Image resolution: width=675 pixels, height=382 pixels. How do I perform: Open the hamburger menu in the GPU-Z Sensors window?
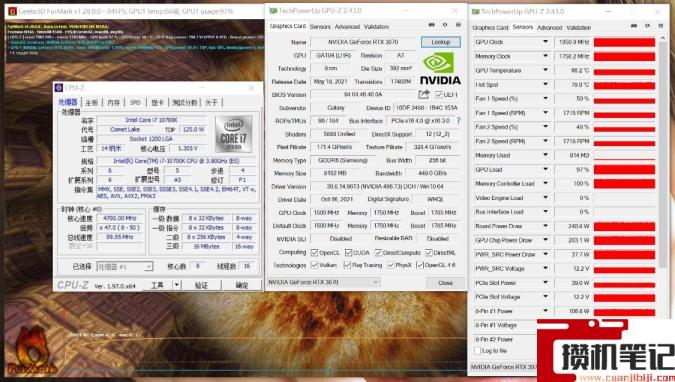661,26
